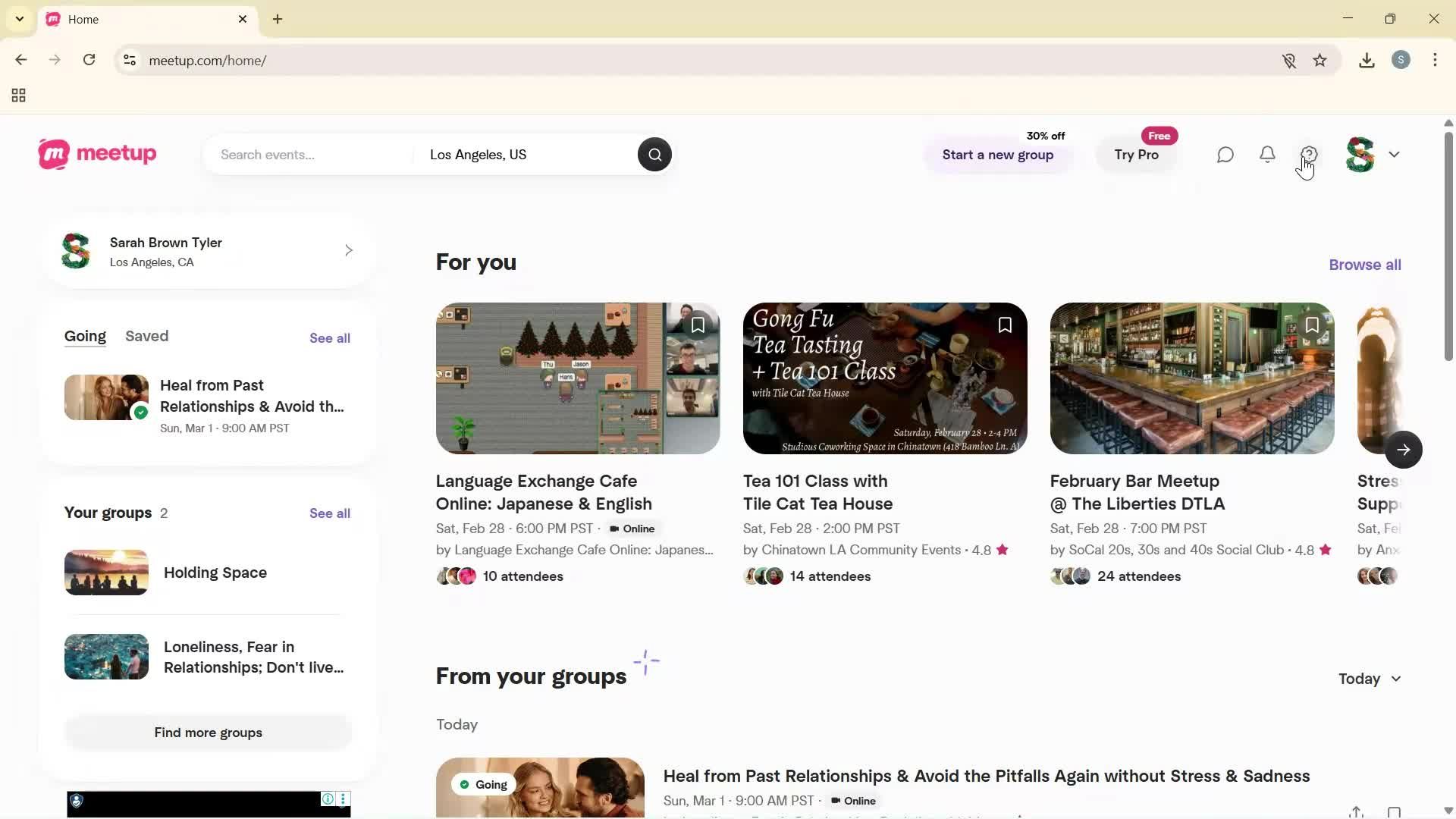This screenshot has width=1456, height=819.
Task: Open the notifications bell
Action: [1266, 154]
